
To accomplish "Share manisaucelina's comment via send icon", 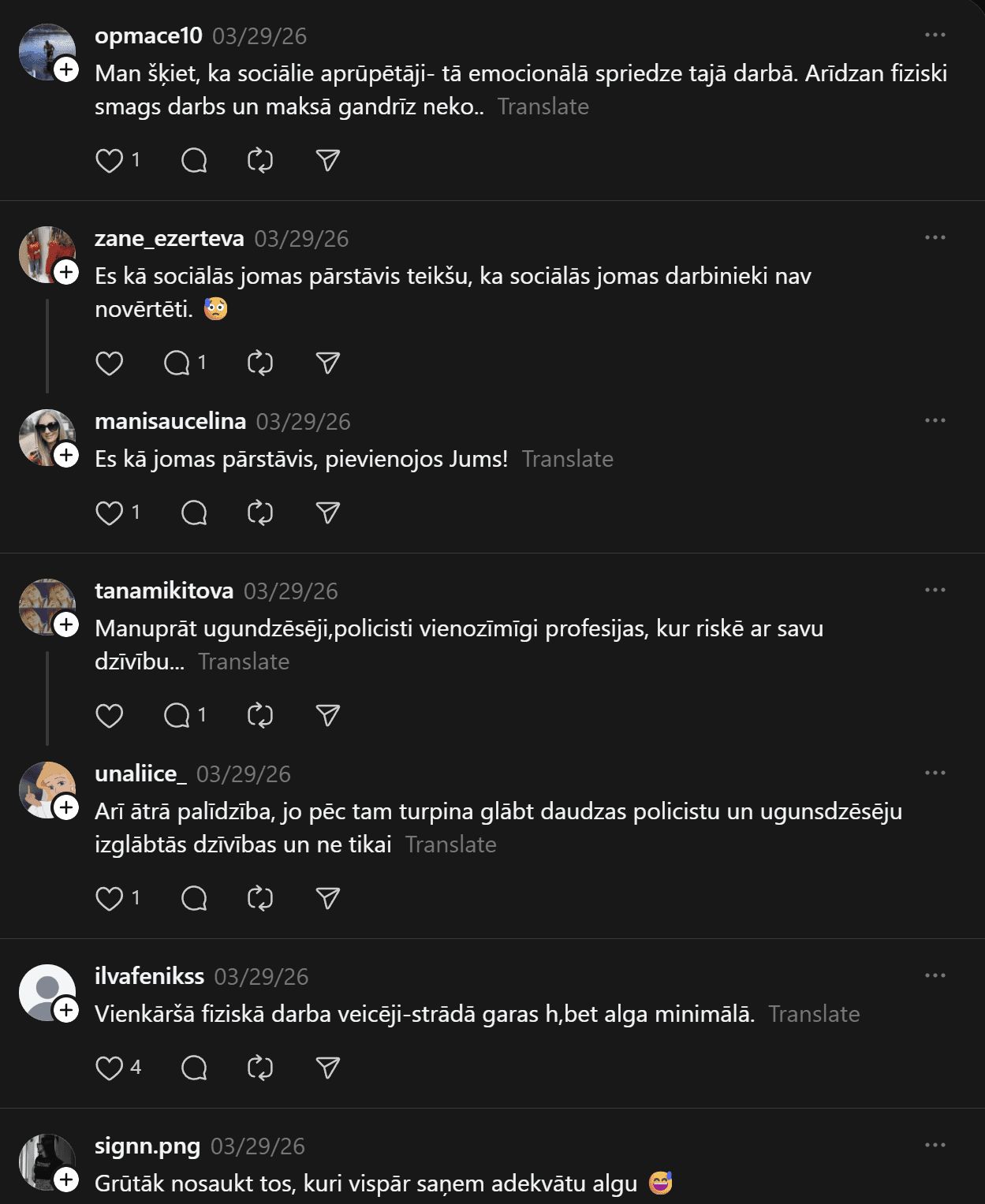I will (x=327, y=513).
